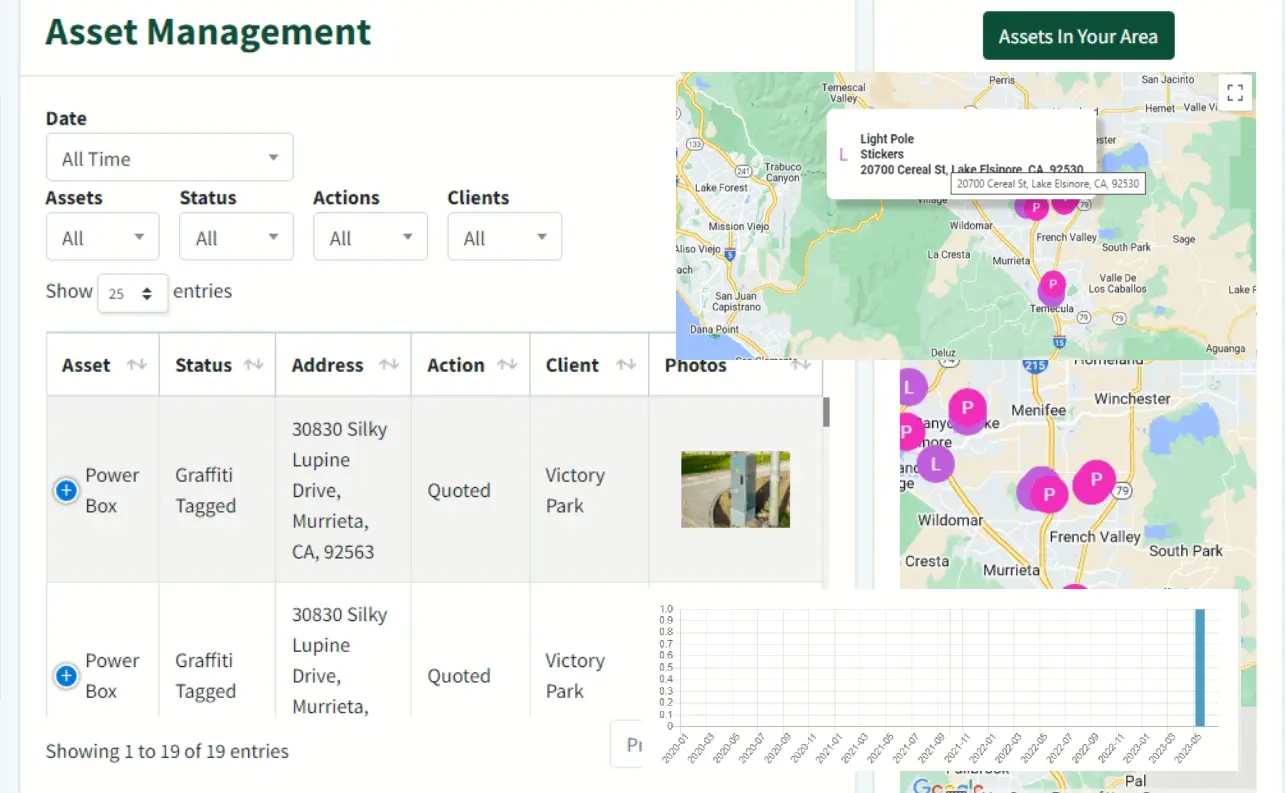Expand the second Power Box row plus icon
Viewport: 1285px width, 793px height.
66,676
